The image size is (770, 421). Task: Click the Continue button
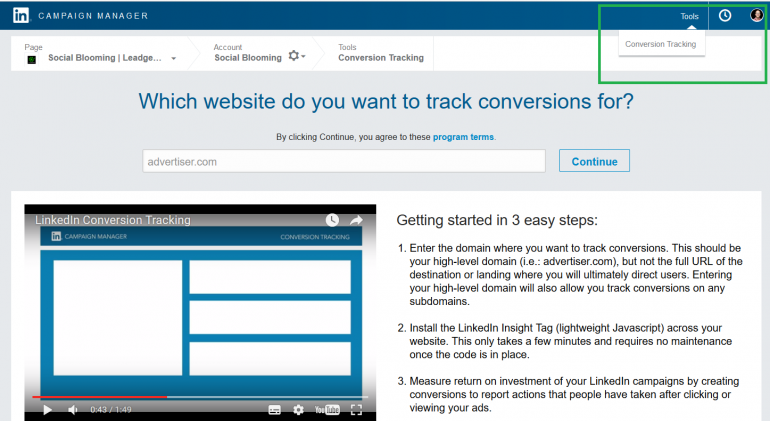tap(594, 161)
